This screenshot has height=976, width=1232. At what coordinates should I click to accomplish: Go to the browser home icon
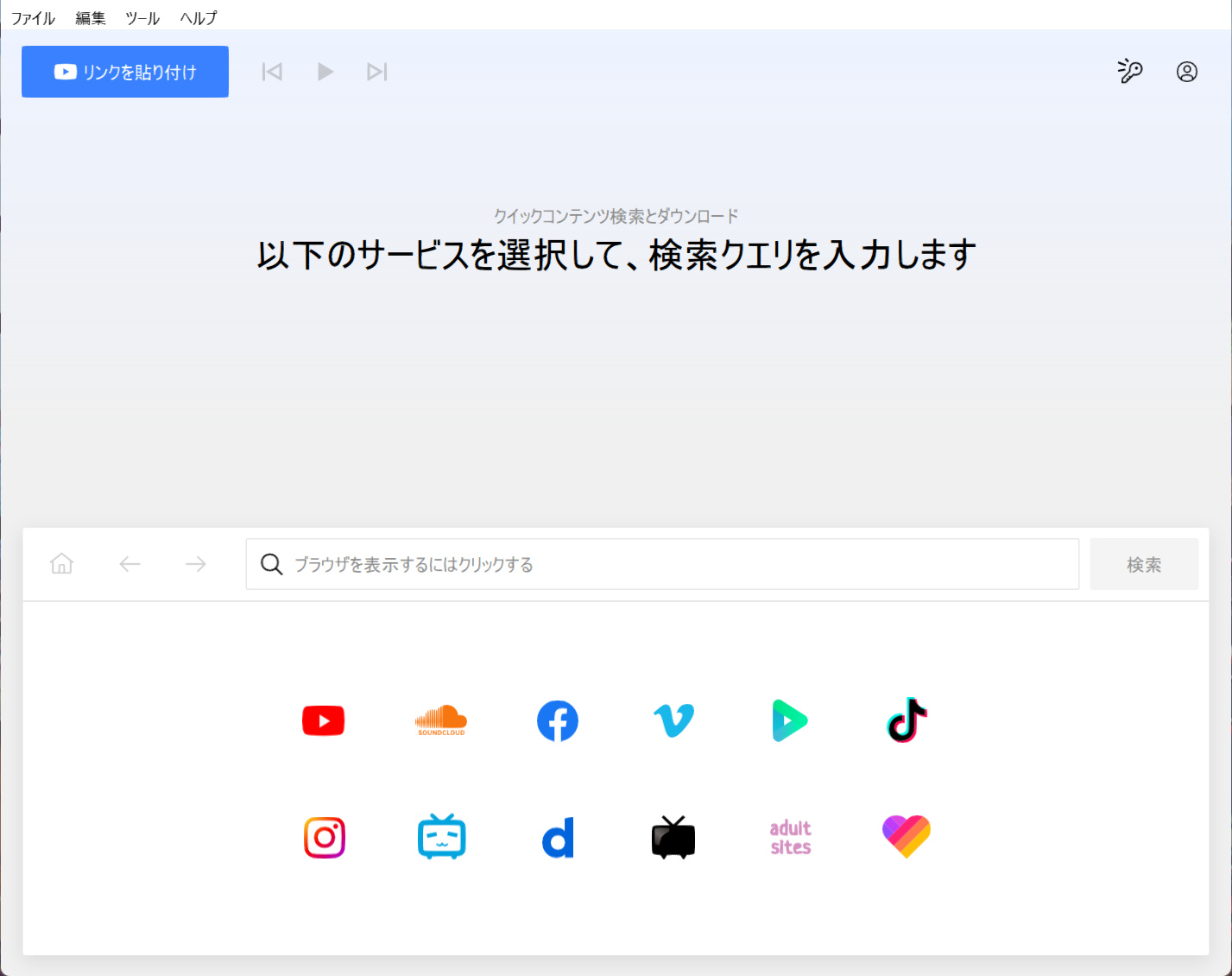click(x=62, y=564)
